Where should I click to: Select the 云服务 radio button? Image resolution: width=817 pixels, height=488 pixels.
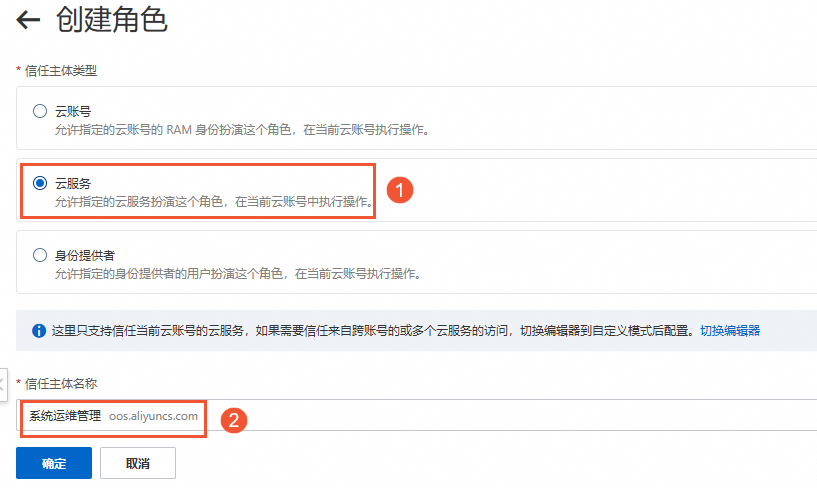pos(40,183)
